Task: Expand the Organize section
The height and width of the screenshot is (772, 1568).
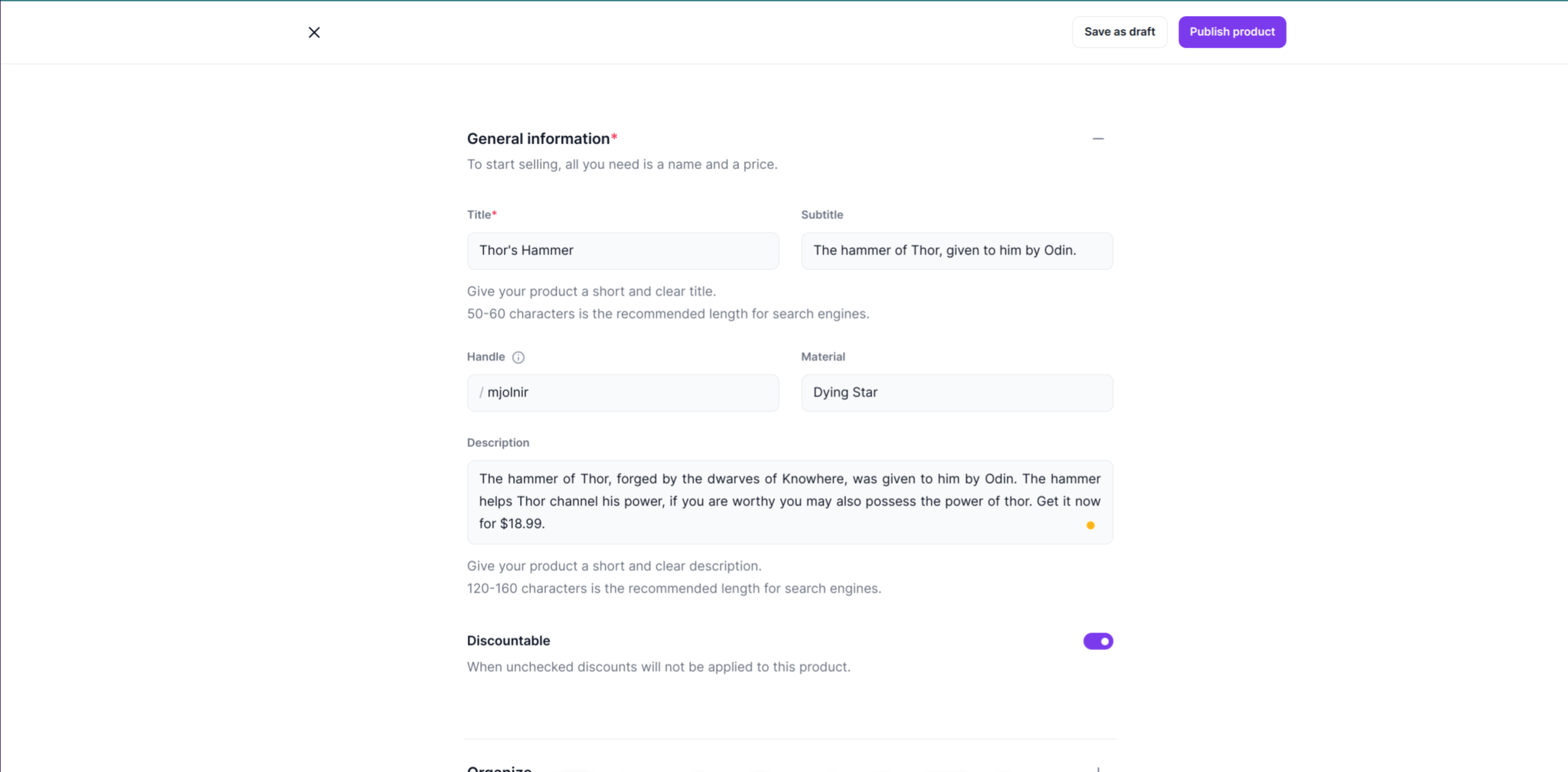Action: (1098, 770)
